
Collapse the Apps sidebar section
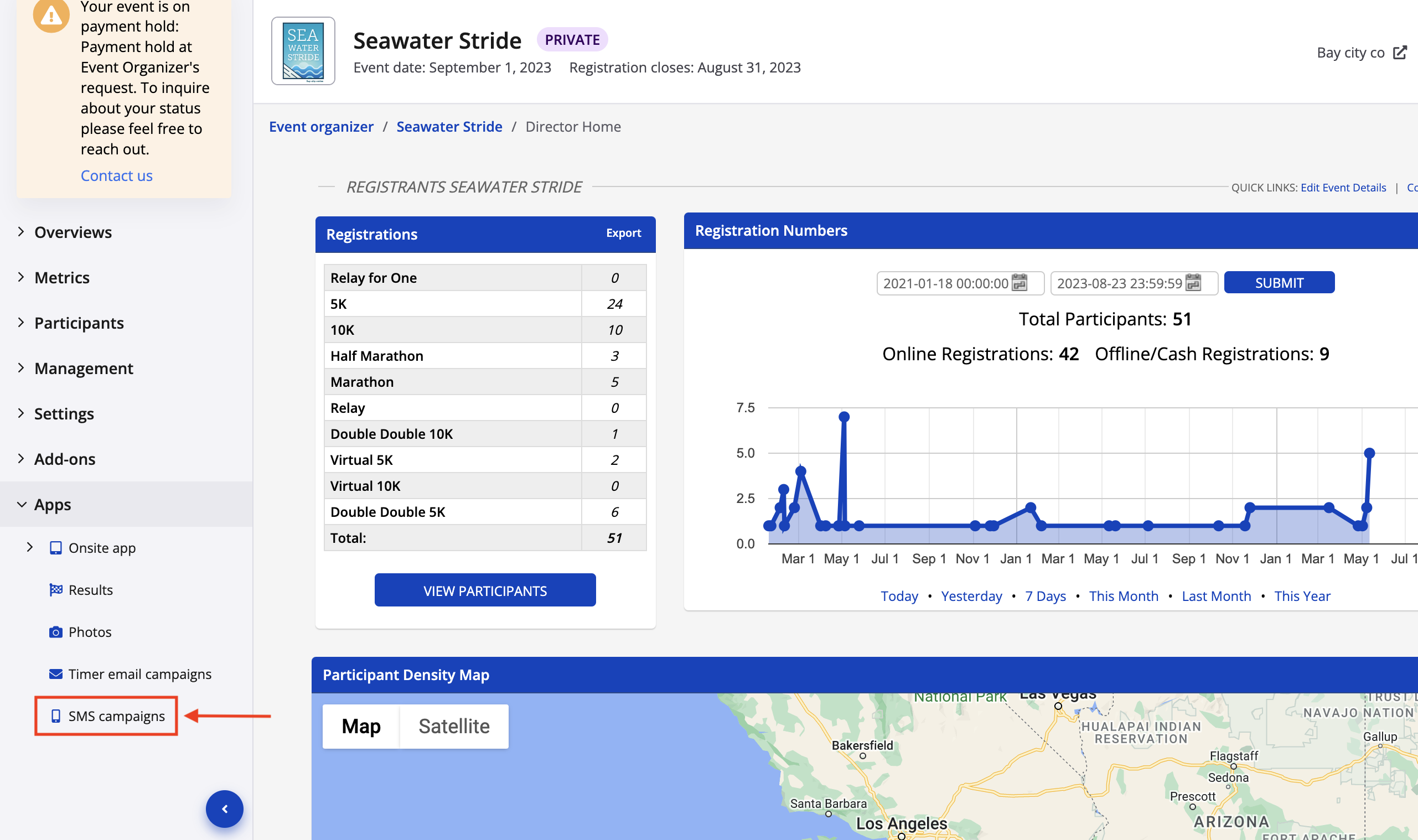click(x=52, y=504)
